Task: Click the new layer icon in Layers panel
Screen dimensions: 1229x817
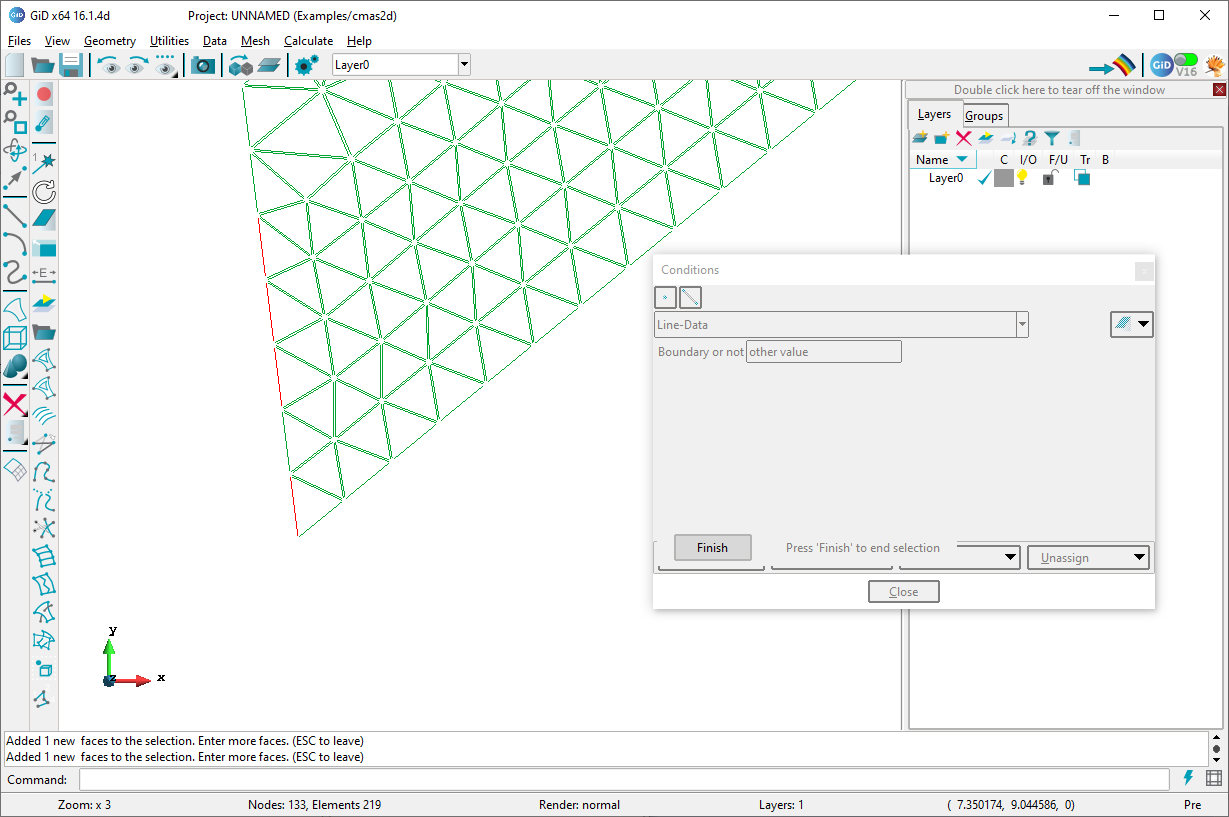Action: [x=920, y=138]
